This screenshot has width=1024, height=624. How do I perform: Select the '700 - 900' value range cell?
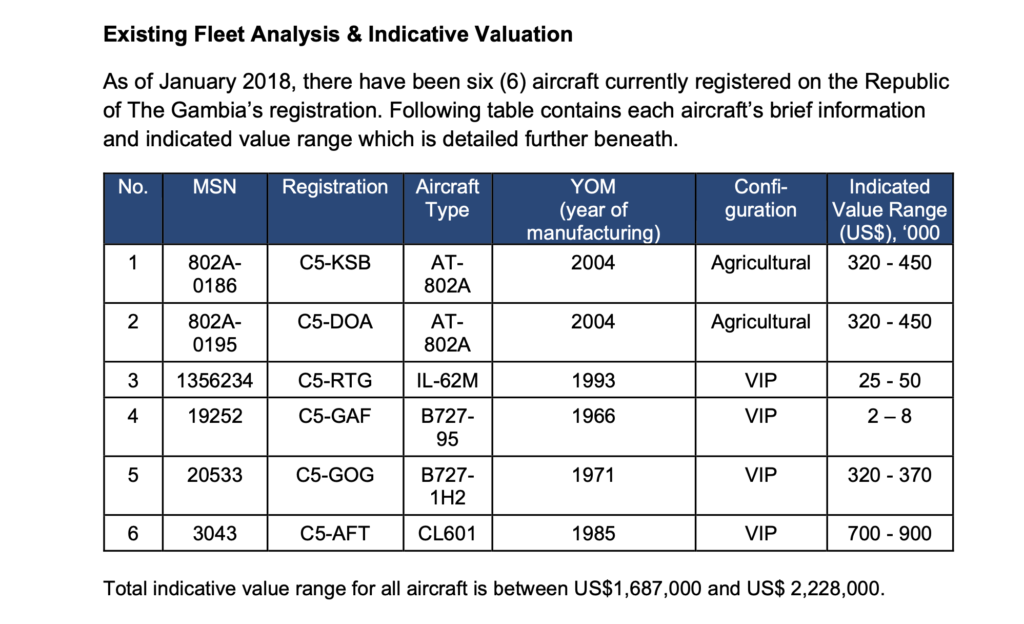[889, 534]
